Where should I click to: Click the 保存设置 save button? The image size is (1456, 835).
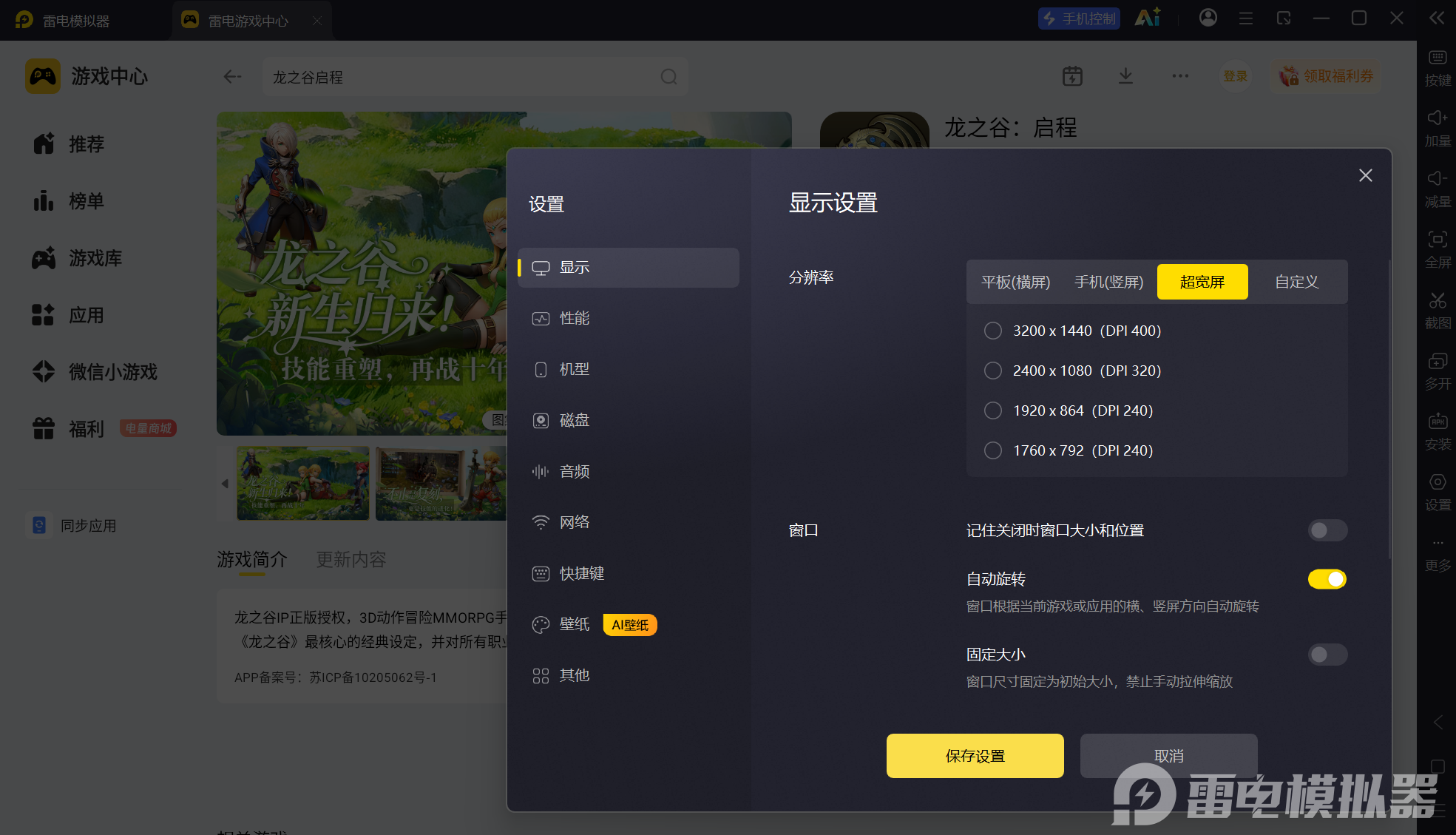(975, 756)
